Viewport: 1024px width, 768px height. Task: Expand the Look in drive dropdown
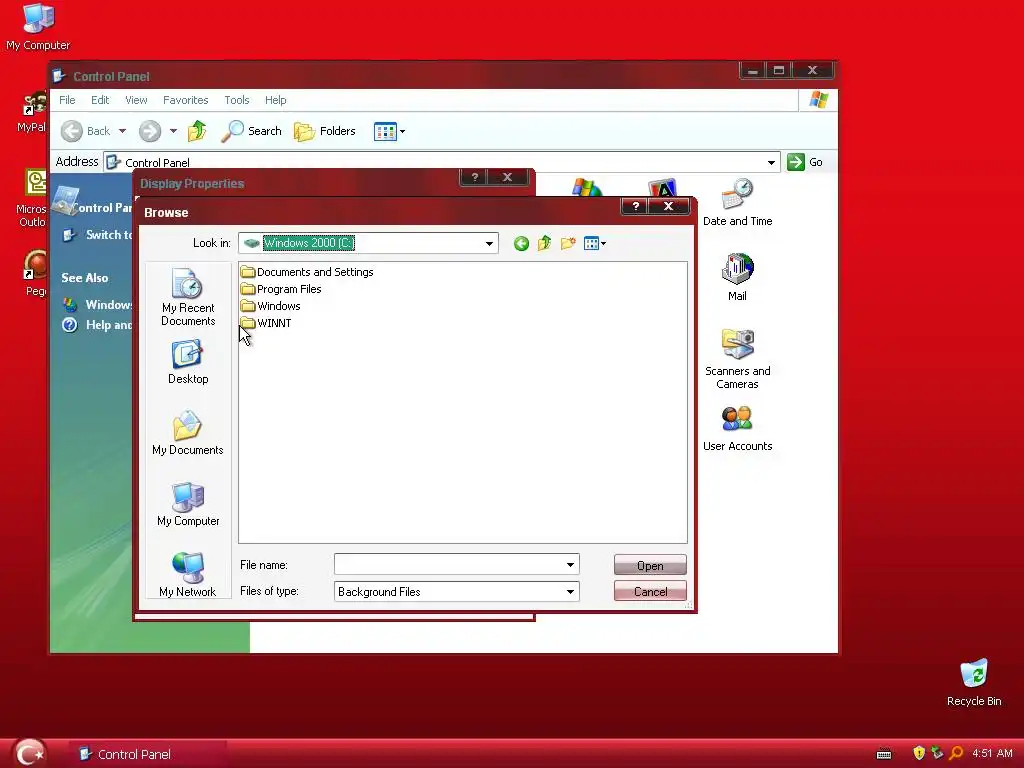pos(489,244)
